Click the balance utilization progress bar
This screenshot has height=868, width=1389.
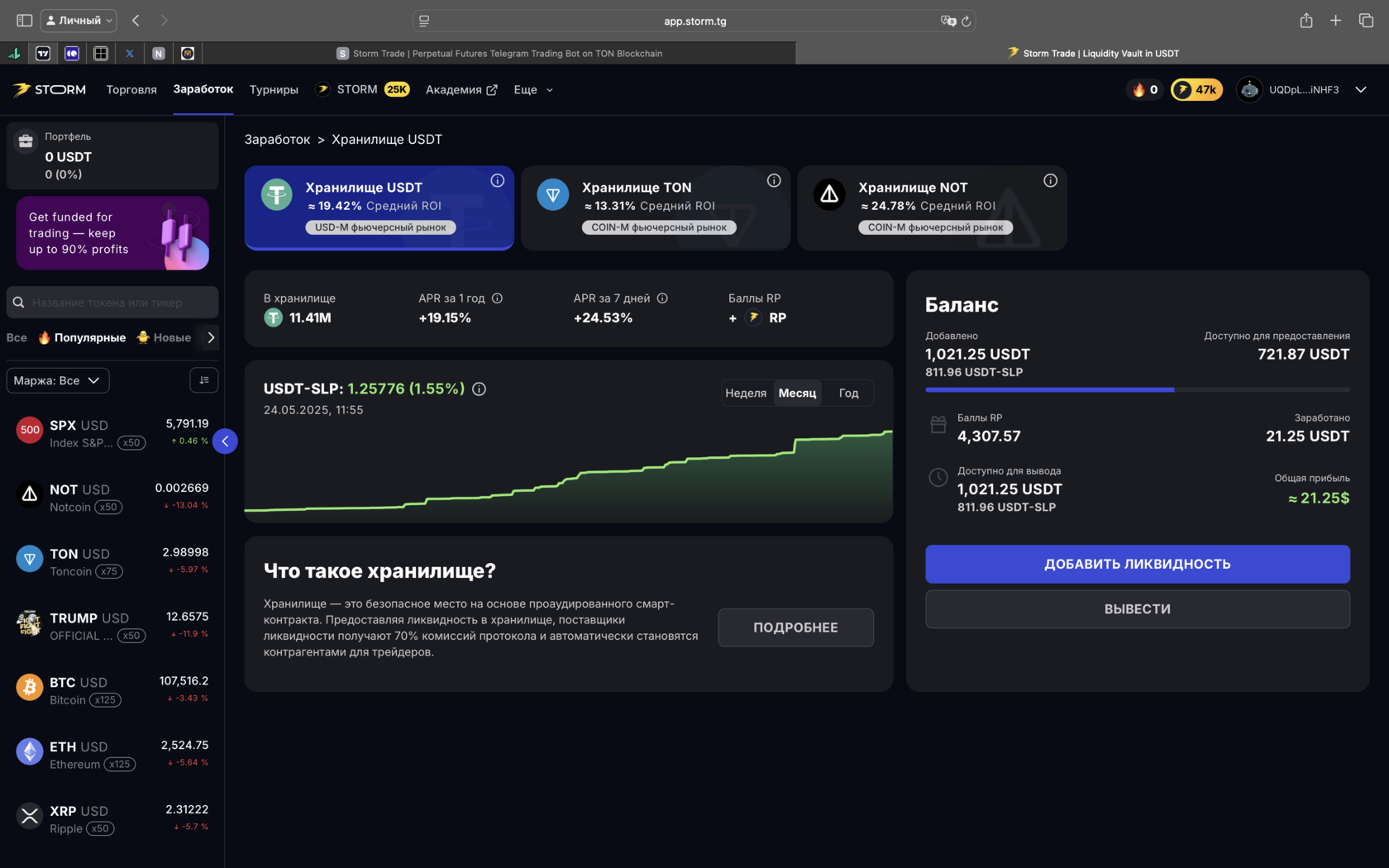coord(1138,389)
